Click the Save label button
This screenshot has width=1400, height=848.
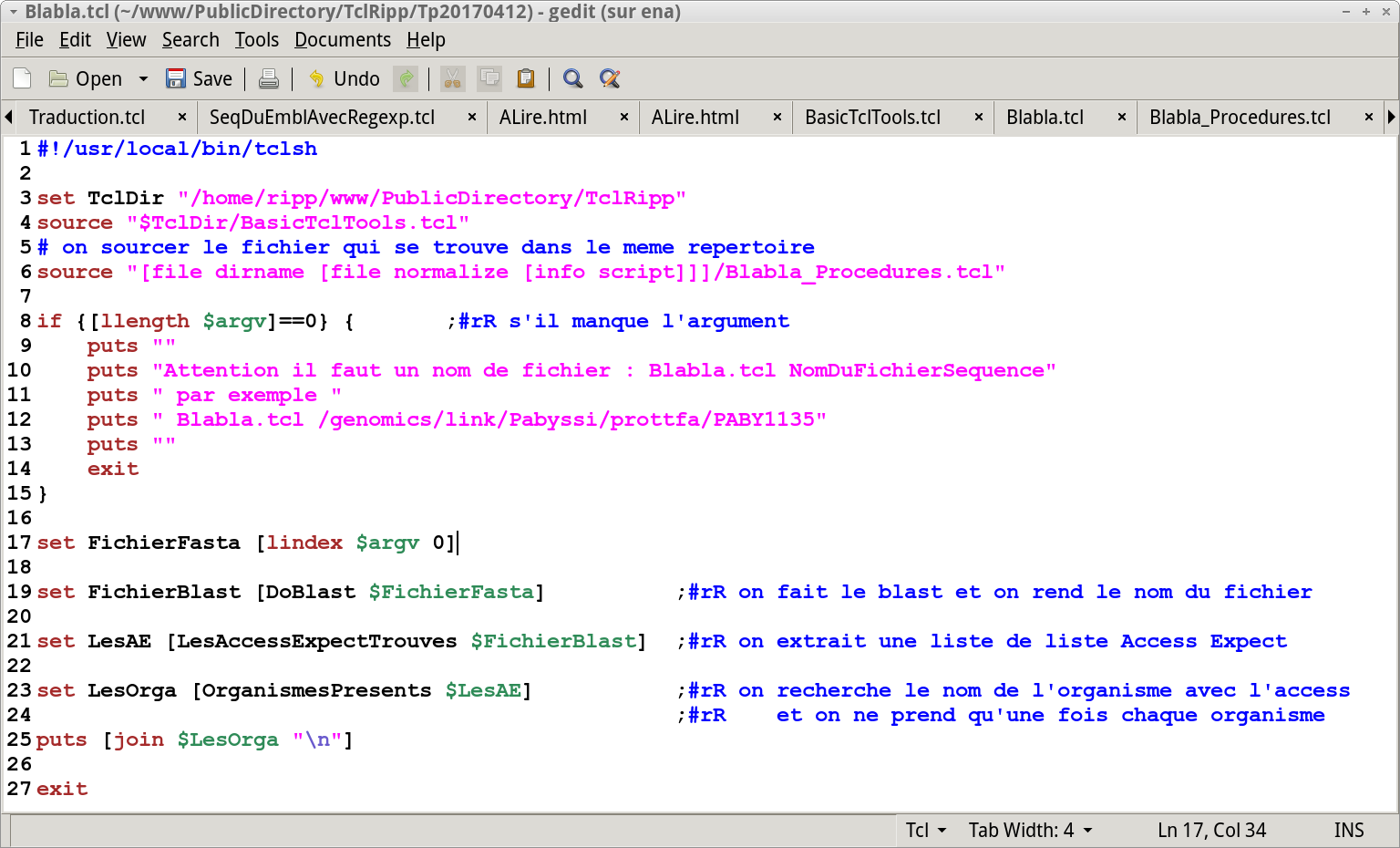pyautogui.click(x=212, y=79)
